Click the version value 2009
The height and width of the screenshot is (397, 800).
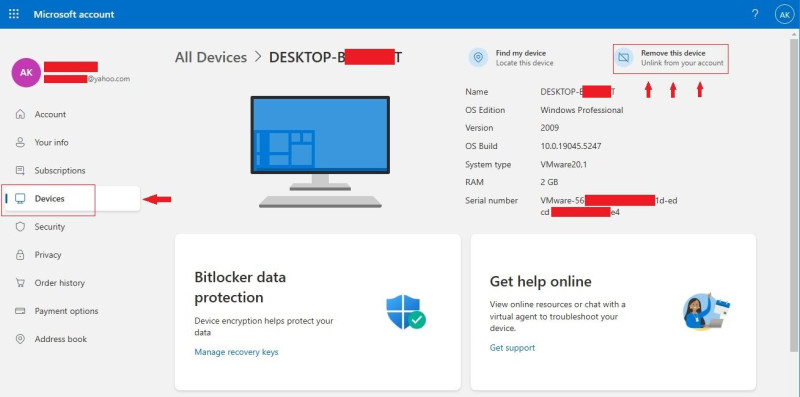coord(549,128)
